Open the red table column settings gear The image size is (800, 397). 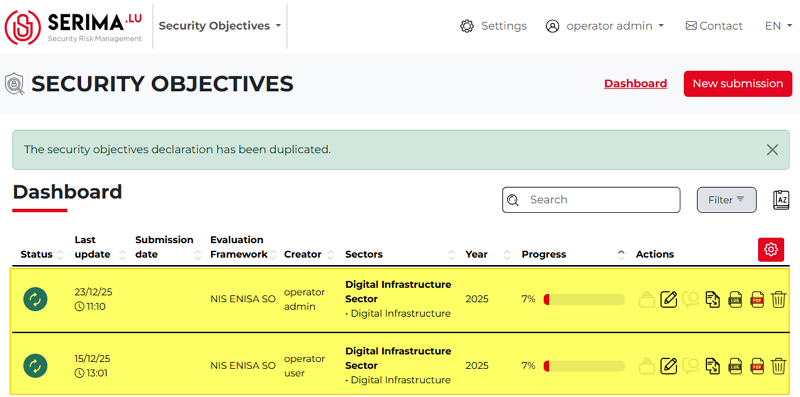tap(771, 250)
